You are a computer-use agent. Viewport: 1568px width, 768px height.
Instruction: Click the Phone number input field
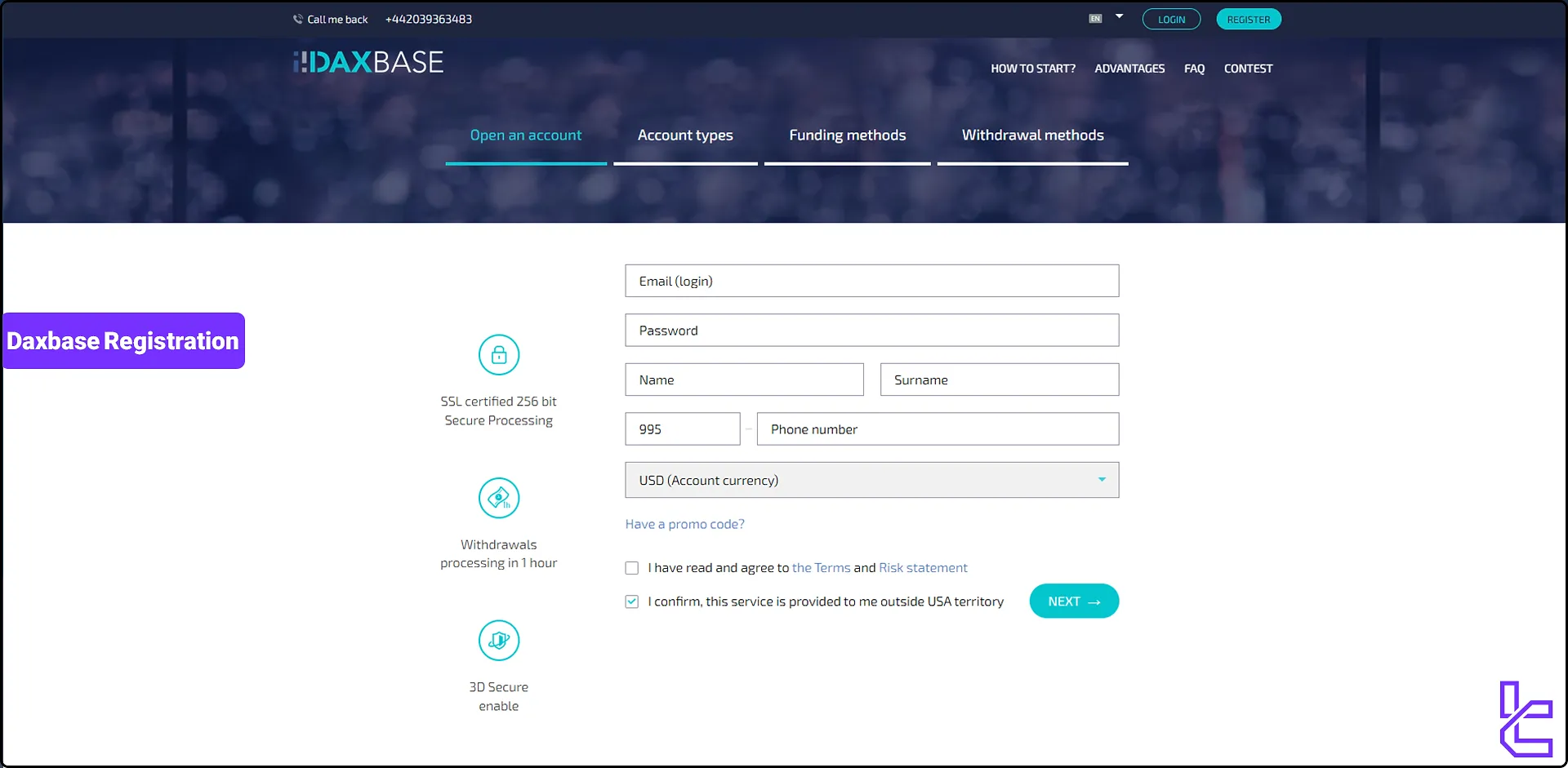(938, 429)
